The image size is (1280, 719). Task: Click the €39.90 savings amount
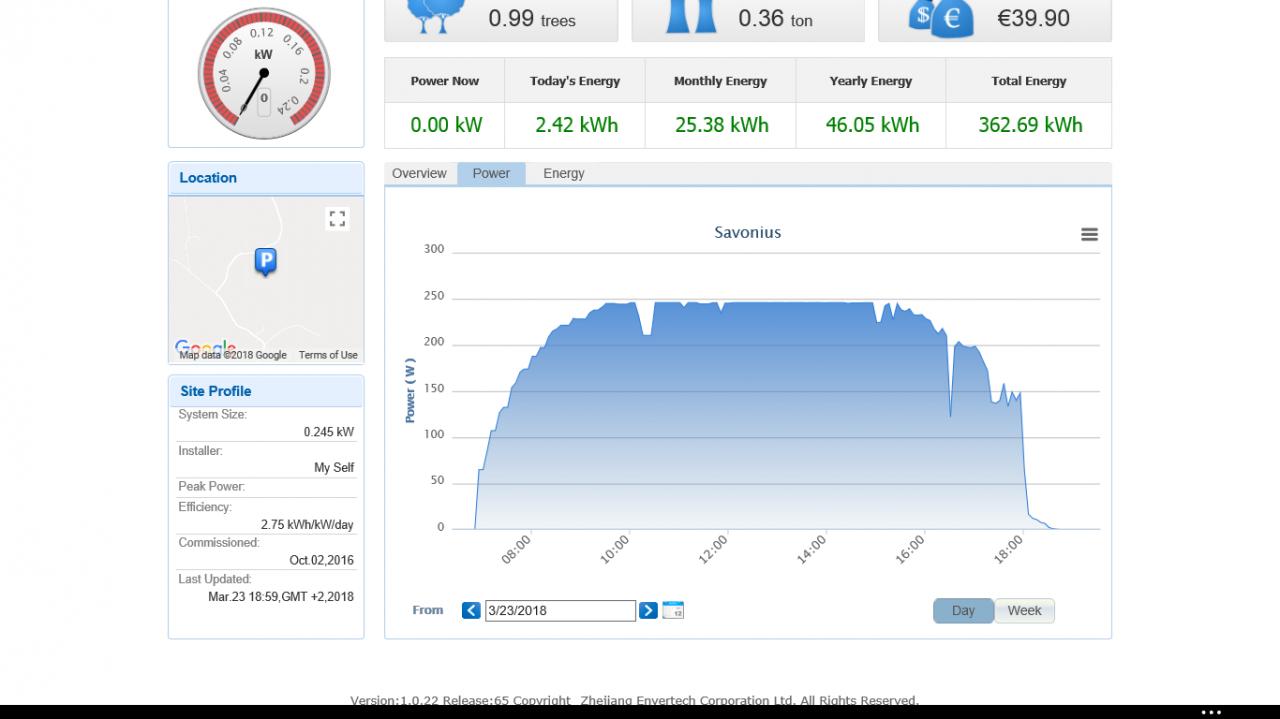pos(1033,18)
